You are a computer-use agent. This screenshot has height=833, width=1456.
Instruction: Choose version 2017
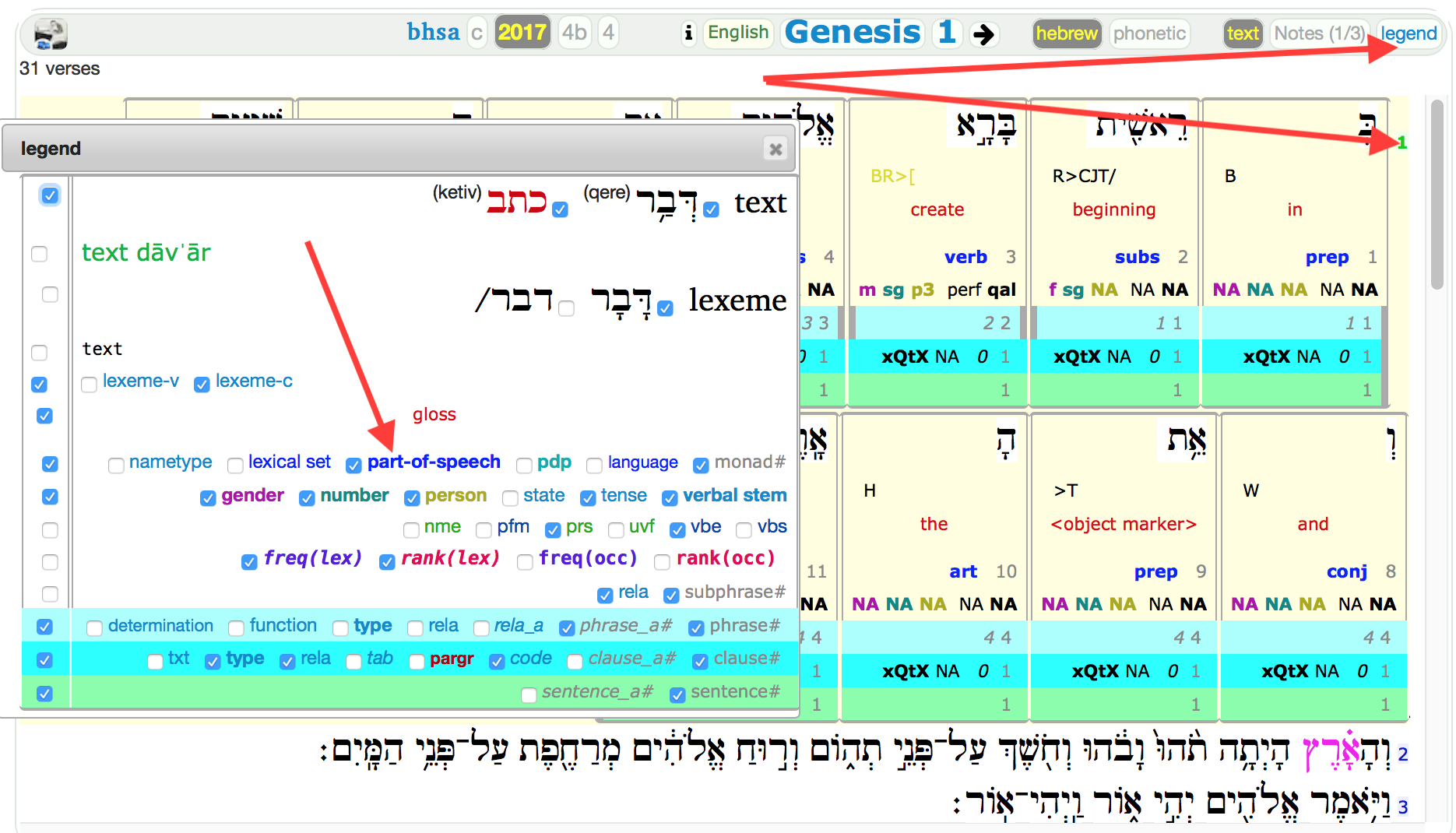(x=522, y=33)
